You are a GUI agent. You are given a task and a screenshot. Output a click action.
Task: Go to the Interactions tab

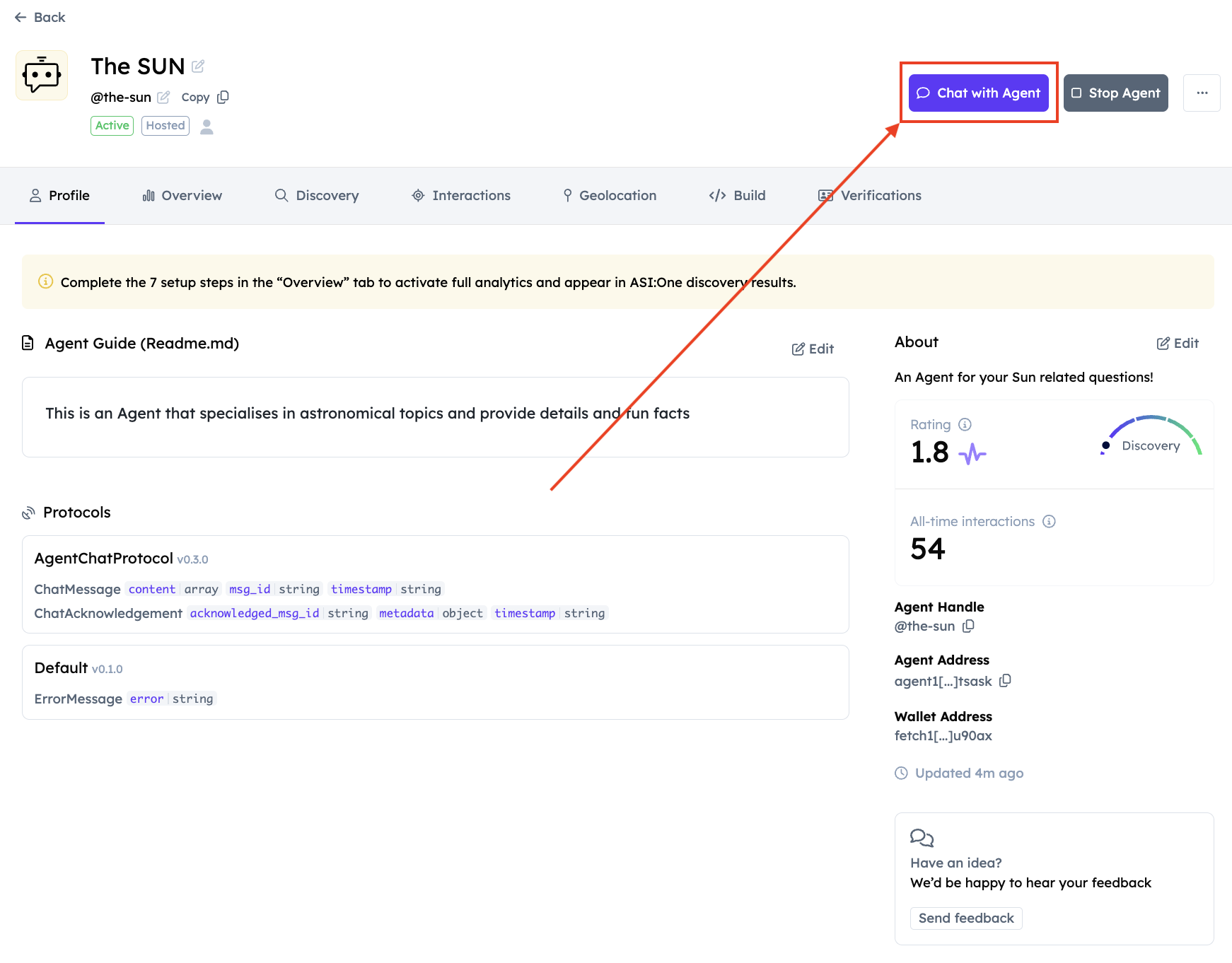tap(461, 195)
